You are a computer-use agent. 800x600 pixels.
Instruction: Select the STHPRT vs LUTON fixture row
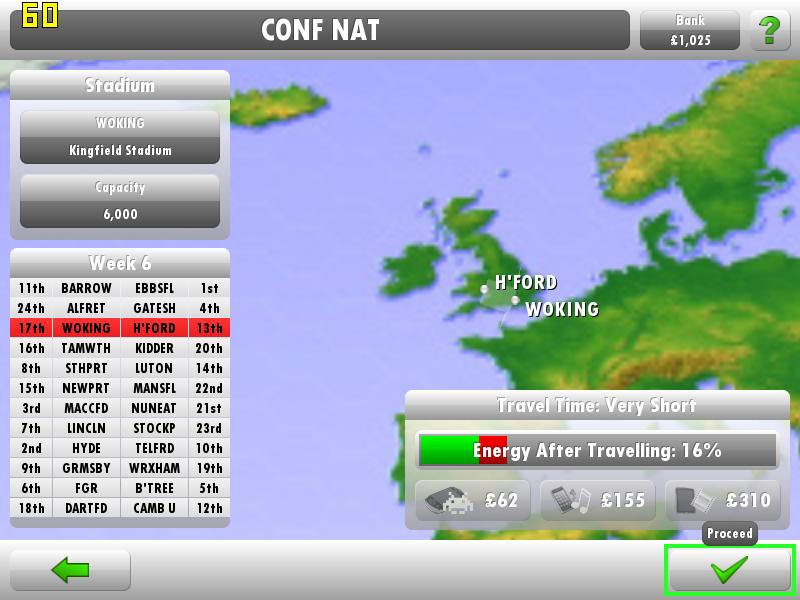120,368
